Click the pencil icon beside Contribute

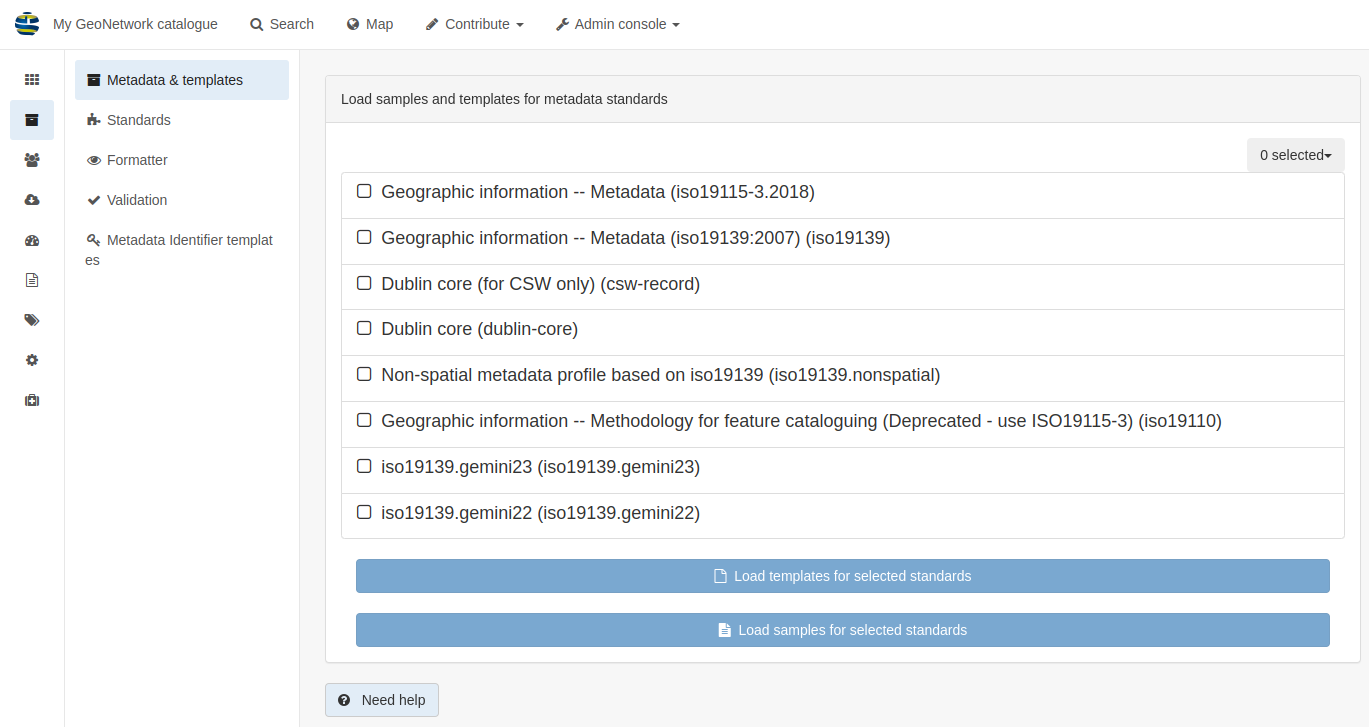432,24
